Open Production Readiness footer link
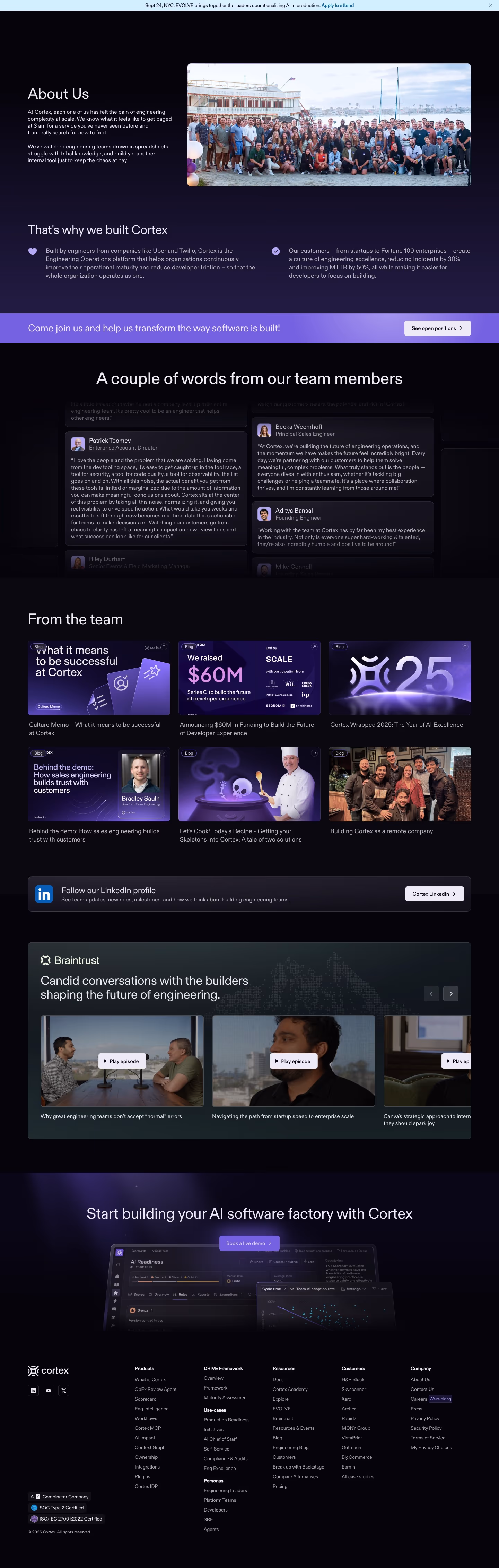The image size is (499, 1568). coord(227,1420)
